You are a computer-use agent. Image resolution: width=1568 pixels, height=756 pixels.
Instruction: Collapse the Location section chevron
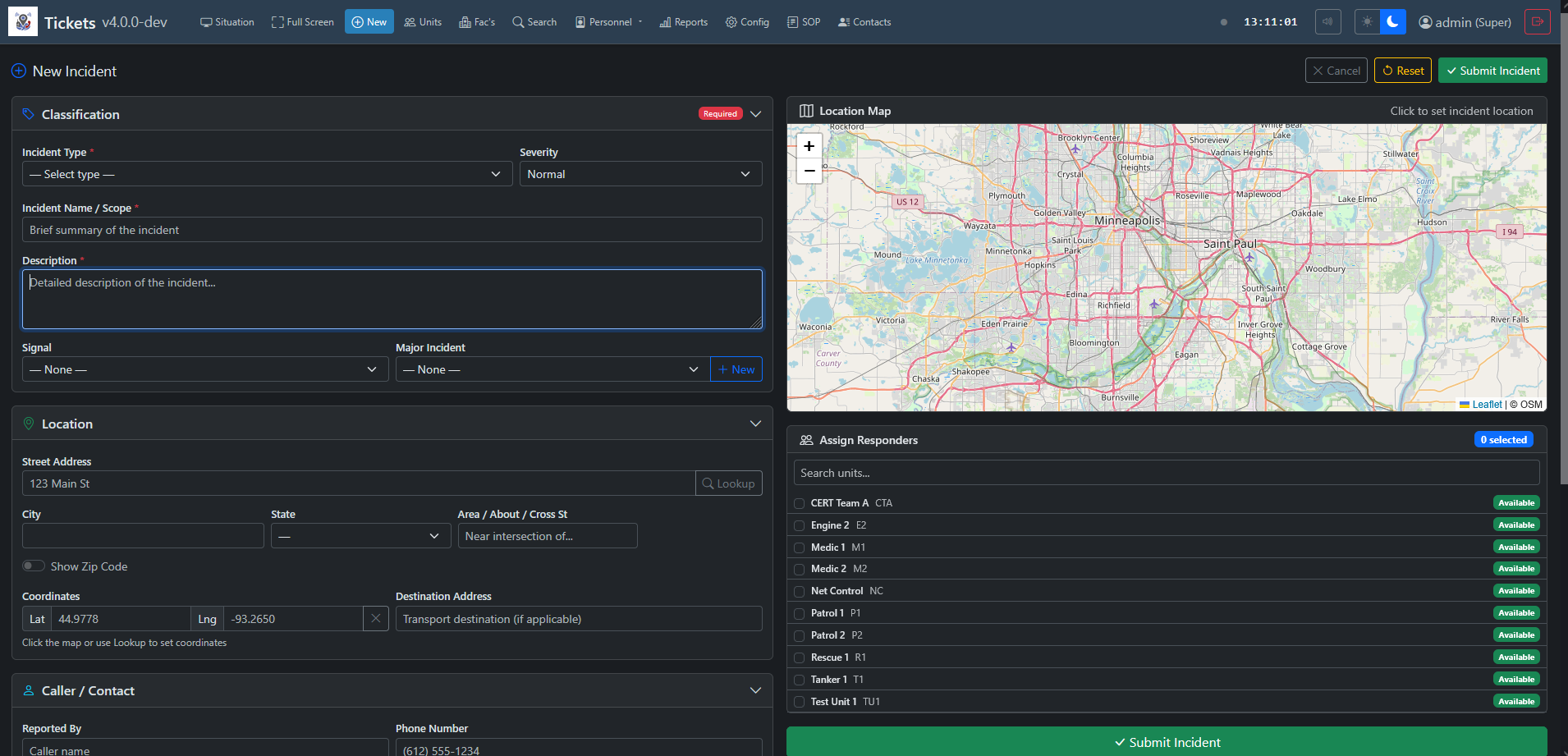(x=755, y=424)
